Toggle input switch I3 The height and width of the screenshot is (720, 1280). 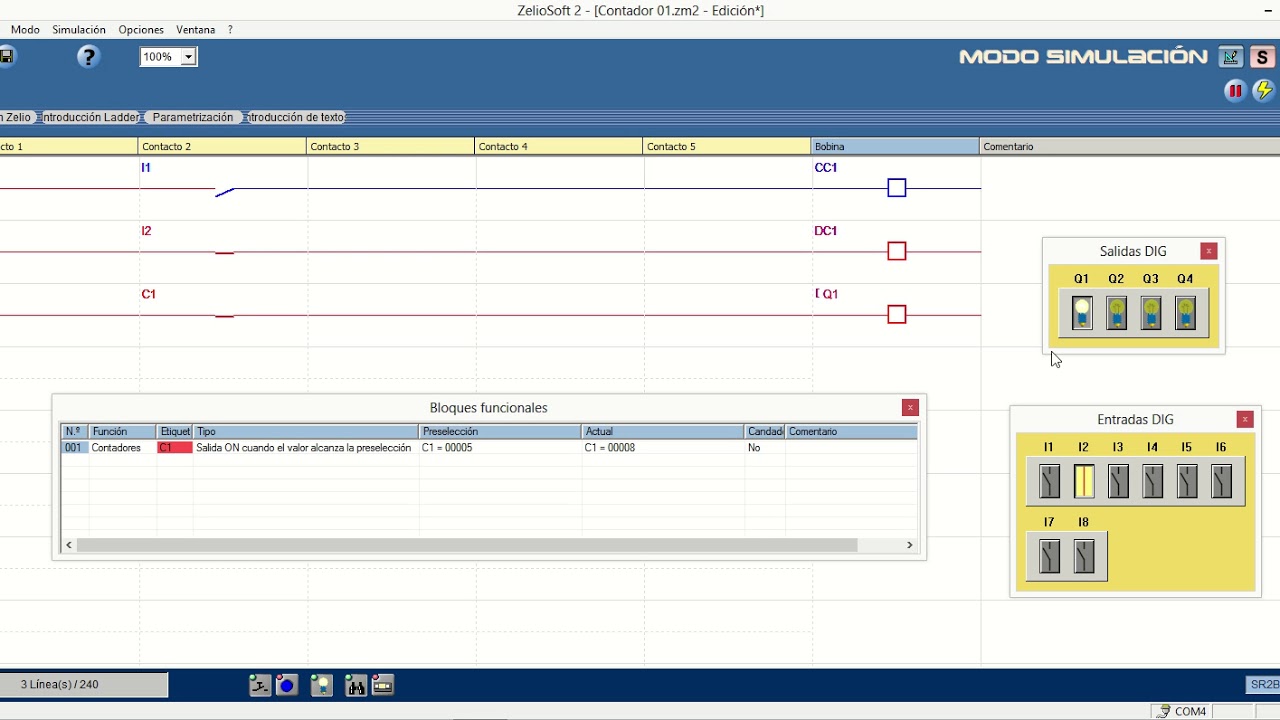[x=1118, y=481]
